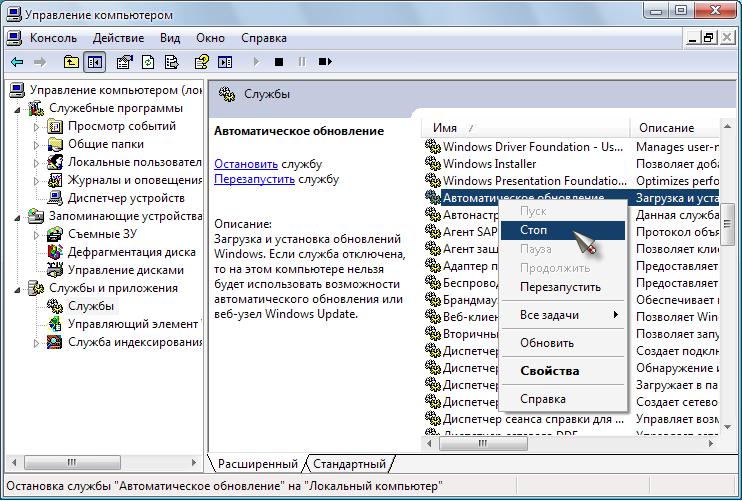Click the Остановить службу link

pos(246,164)
